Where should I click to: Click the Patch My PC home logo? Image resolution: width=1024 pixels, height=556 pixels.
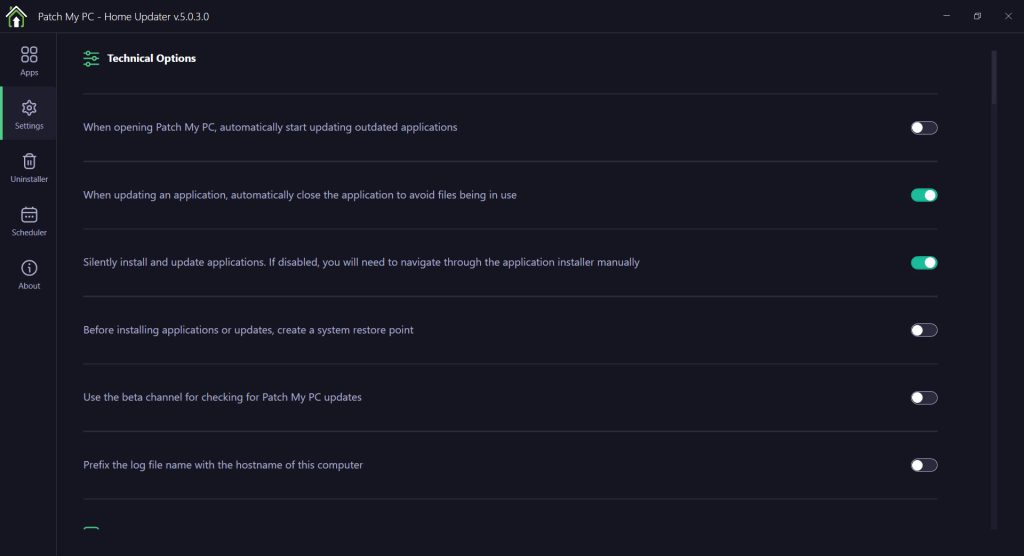[x=16, y=16]
